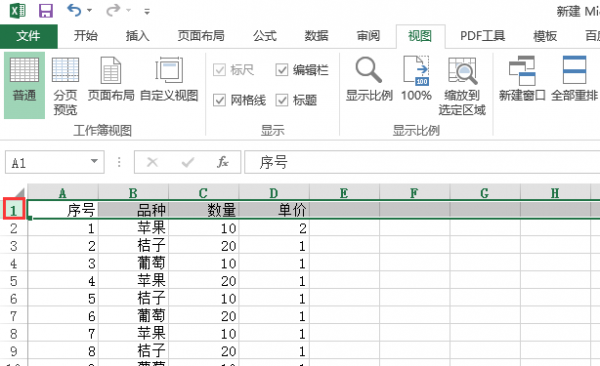Open the PDF工具 tab
The width and height of the screenshot is (600, 366).
click(483, 36)
